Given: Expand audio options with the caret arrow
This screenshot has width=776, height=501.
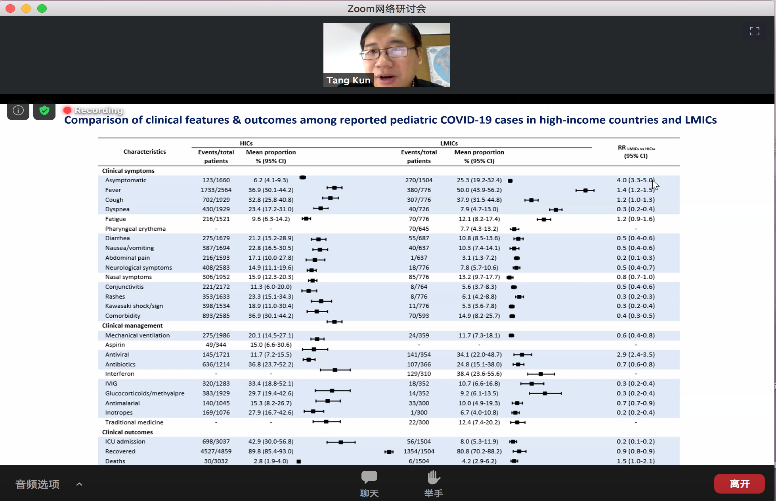Looking at the screenshot, I should pos(77,484).
